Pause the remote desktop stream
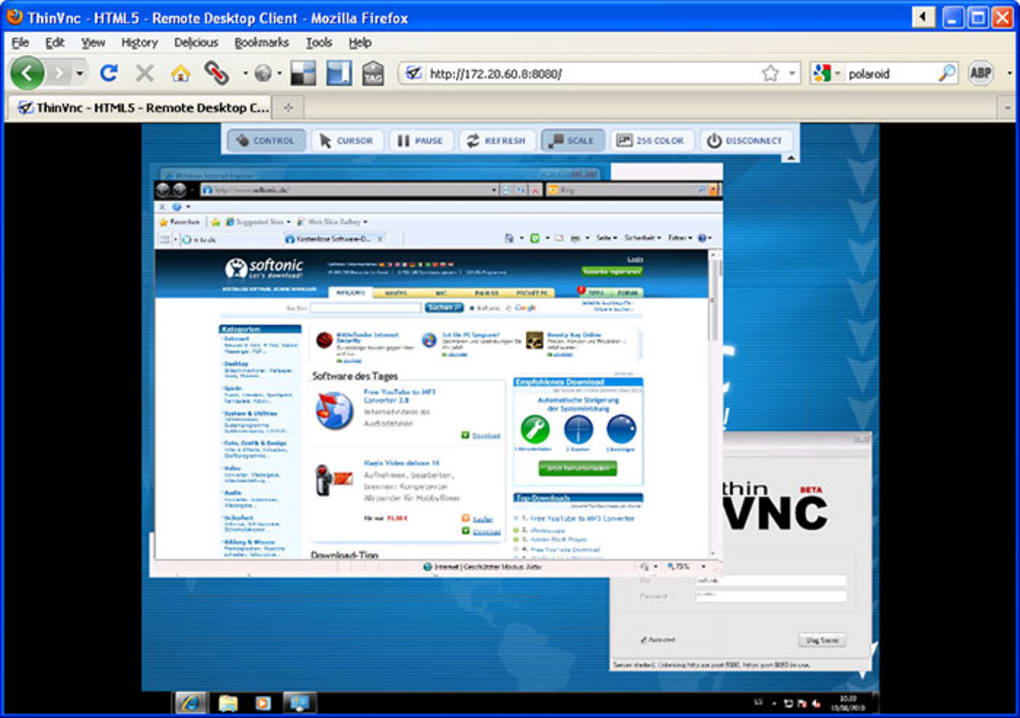 click(421, 140)
